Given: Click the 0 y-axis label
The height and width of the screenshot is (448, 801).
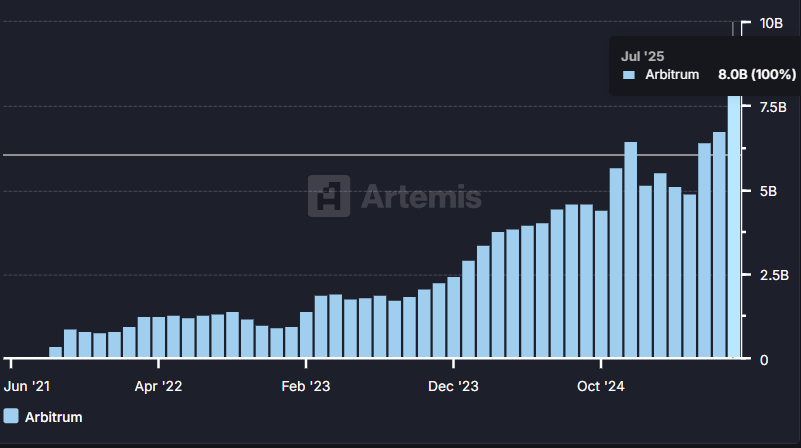Looking at the screenshot, I should pos(764,360).
